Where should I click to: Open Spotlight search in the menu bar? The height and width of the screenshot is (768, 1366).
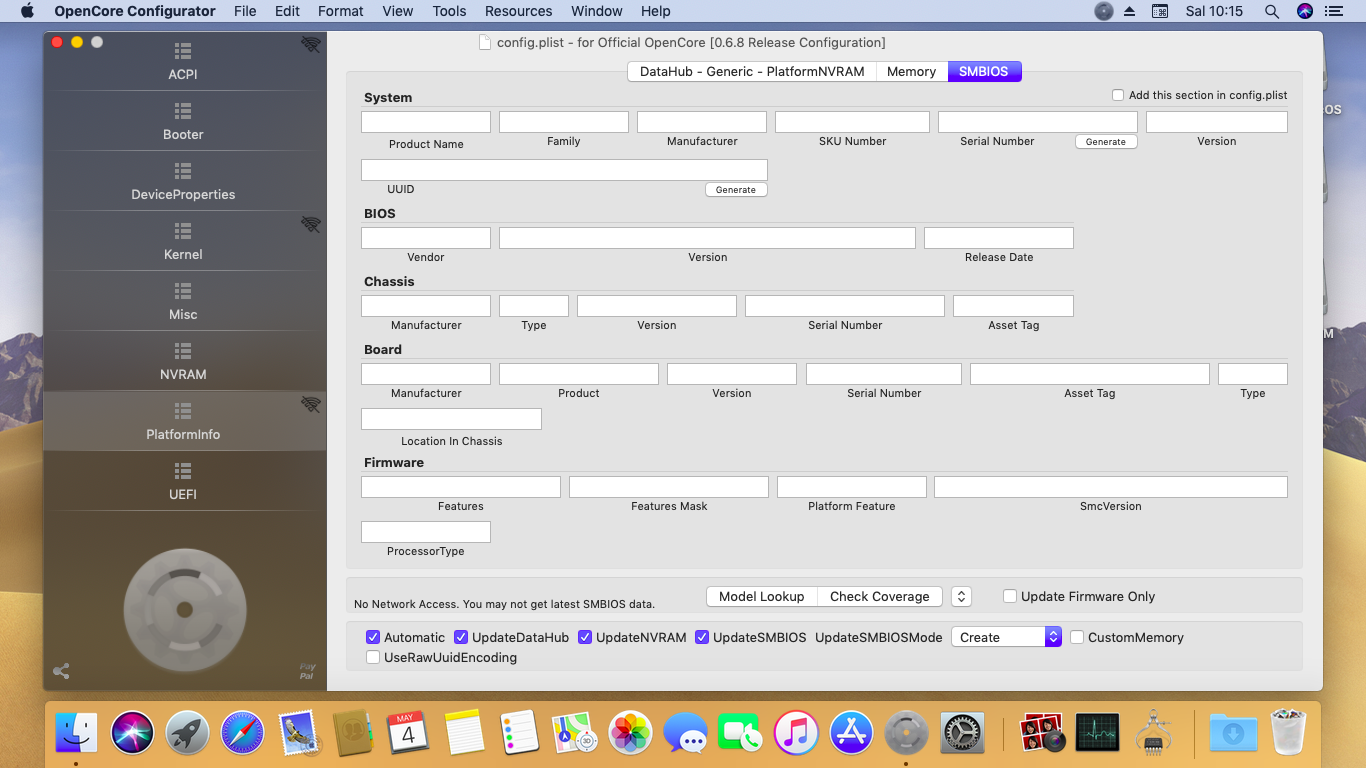(x=1272, y=11)
